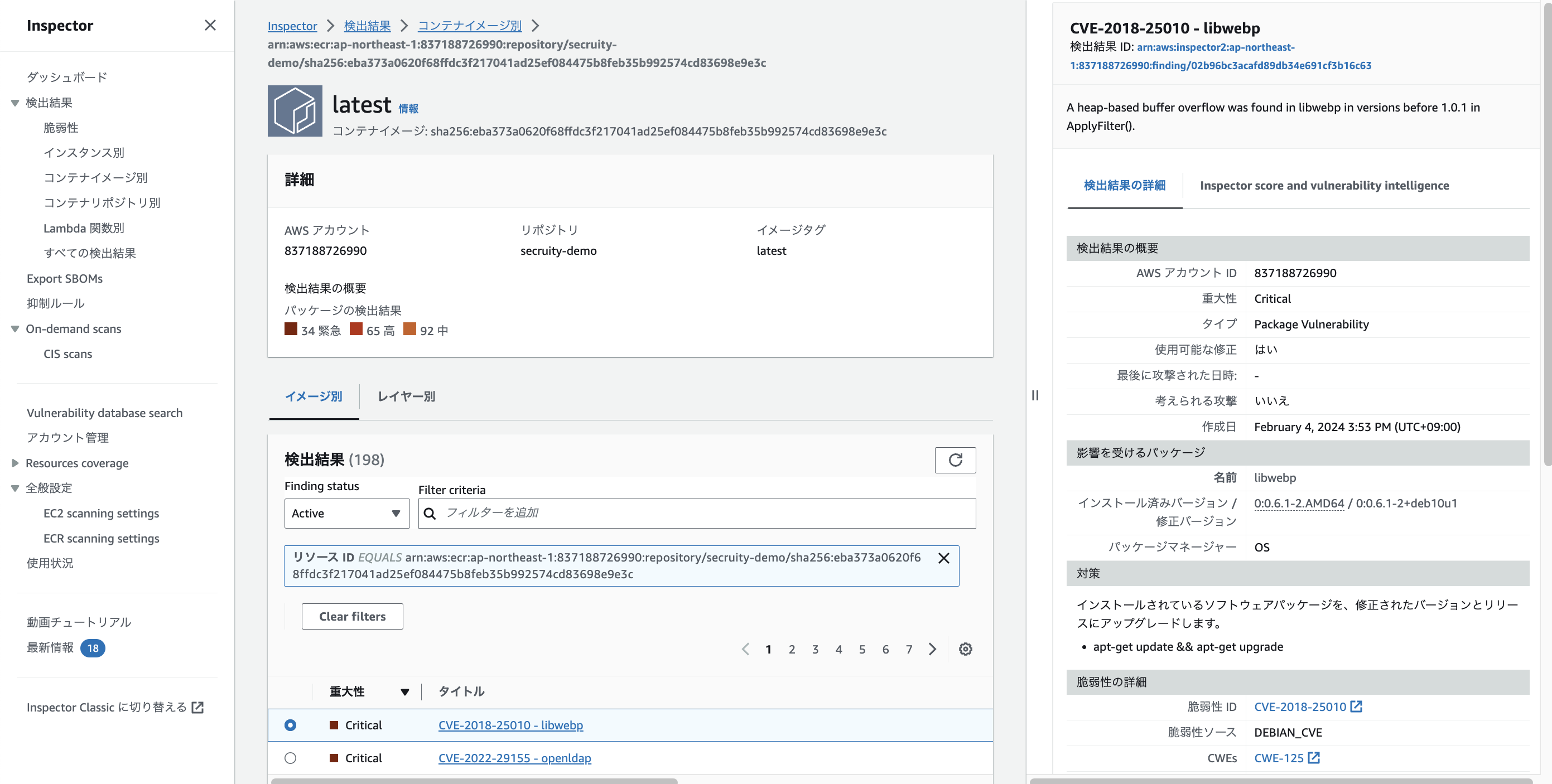Switch to レイヤー別 tab
1552x784 pixels.
[407, 397]
